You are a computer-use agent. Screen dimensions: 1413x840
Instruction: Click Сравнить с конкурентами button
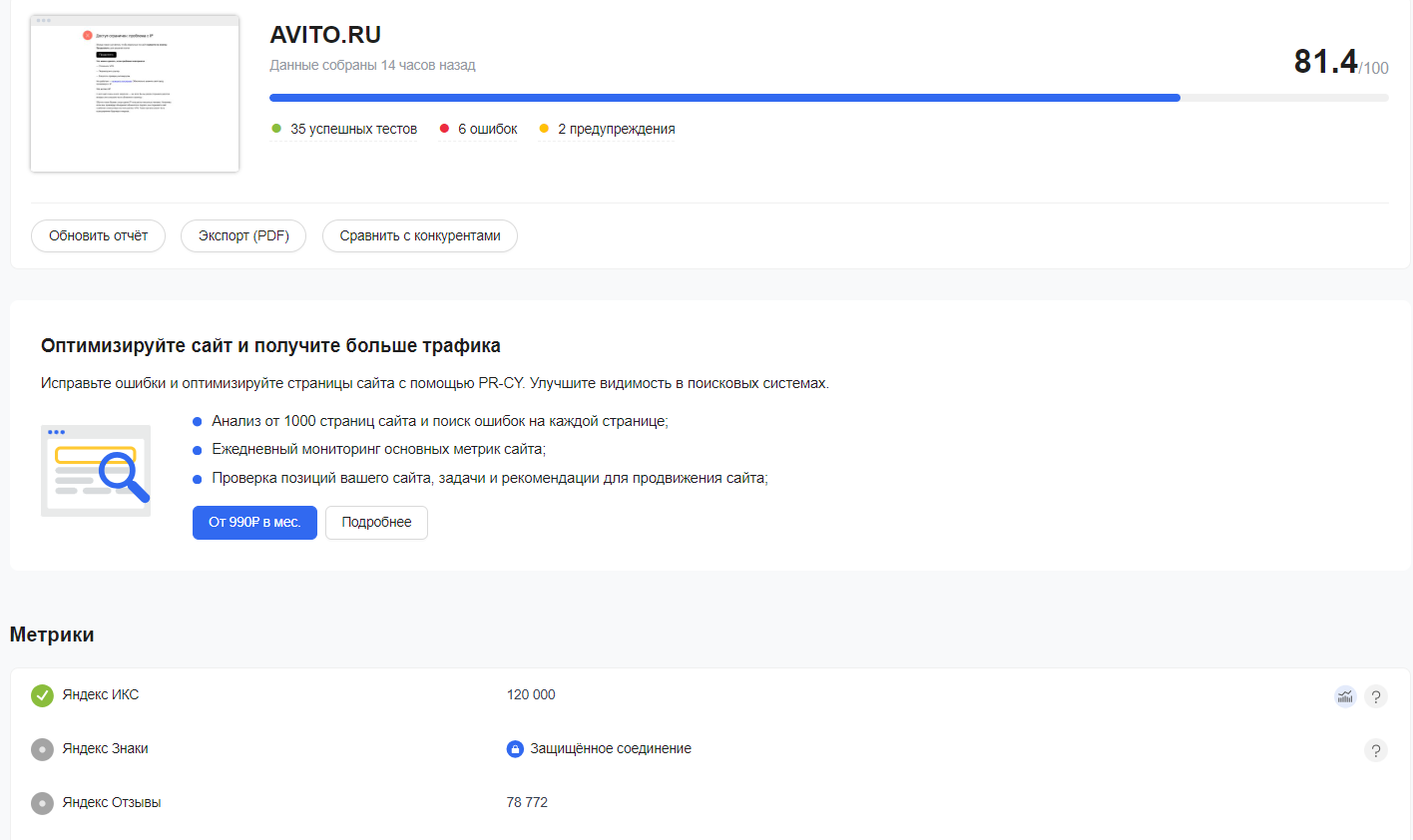pyautogui.click(x=420, y=236)
